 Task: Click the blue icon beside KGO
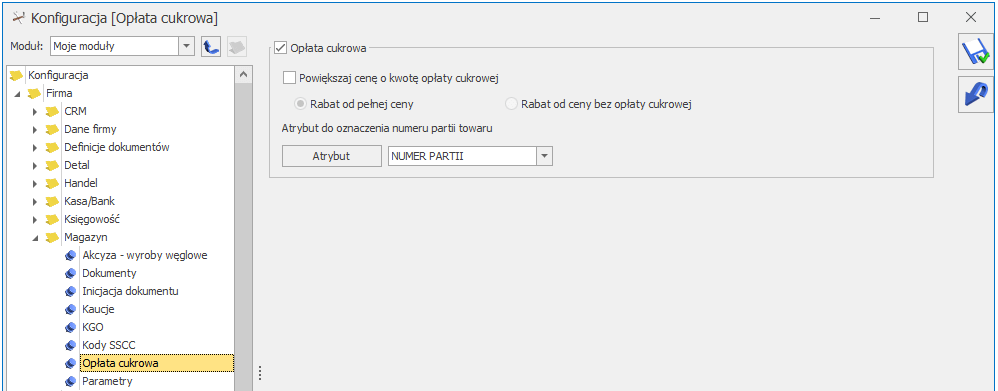point(70,327)
